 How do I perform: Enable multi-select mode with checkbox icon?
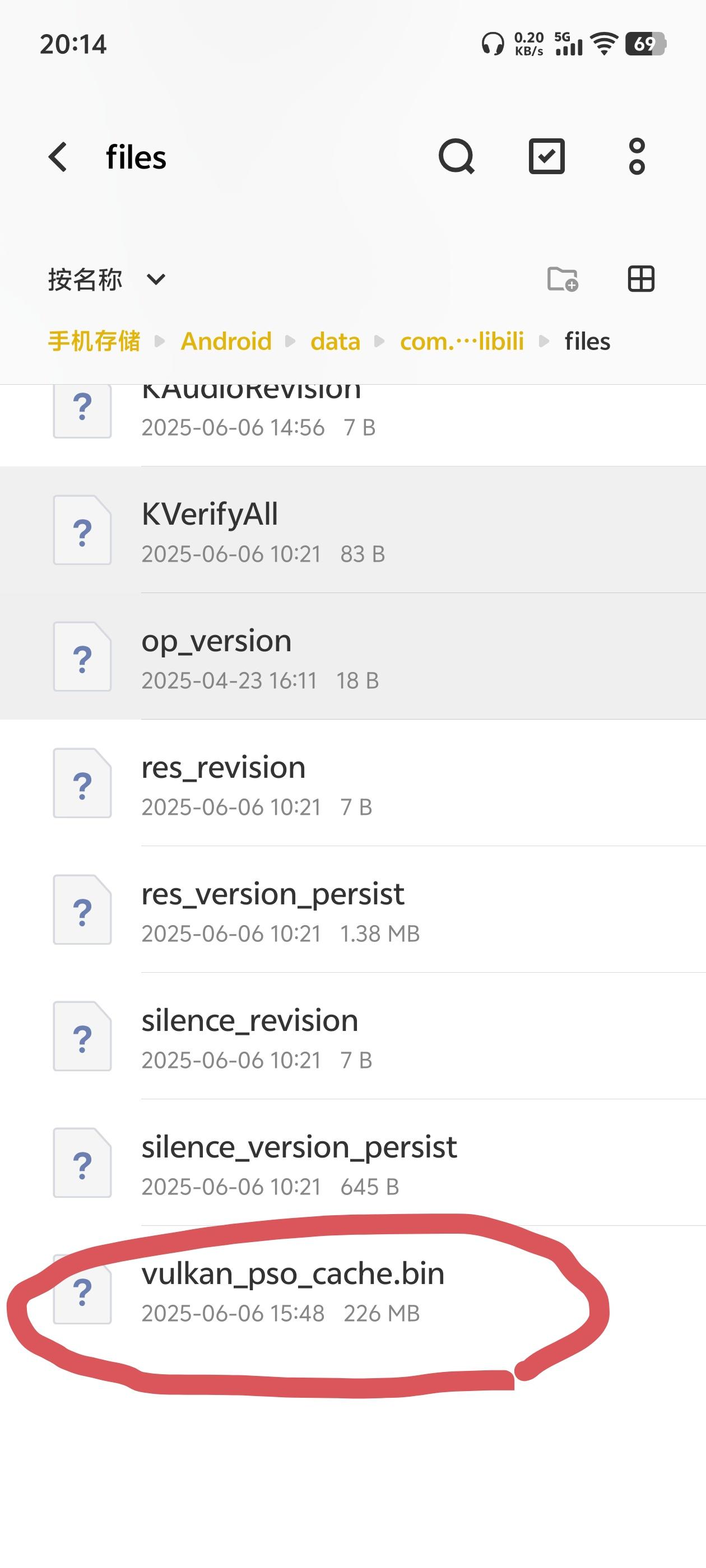click(546, 157)
